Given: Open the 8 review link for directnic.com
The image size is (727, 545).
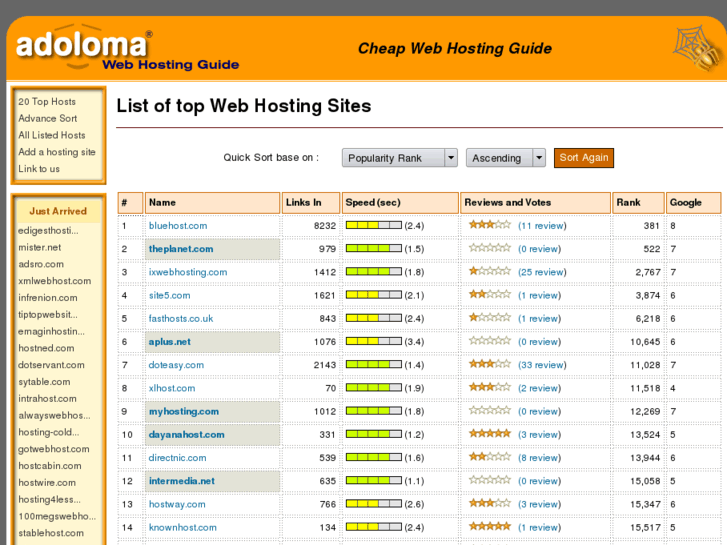Looking at the screenshot, I should pyautogui.click(x=539, y=458).
